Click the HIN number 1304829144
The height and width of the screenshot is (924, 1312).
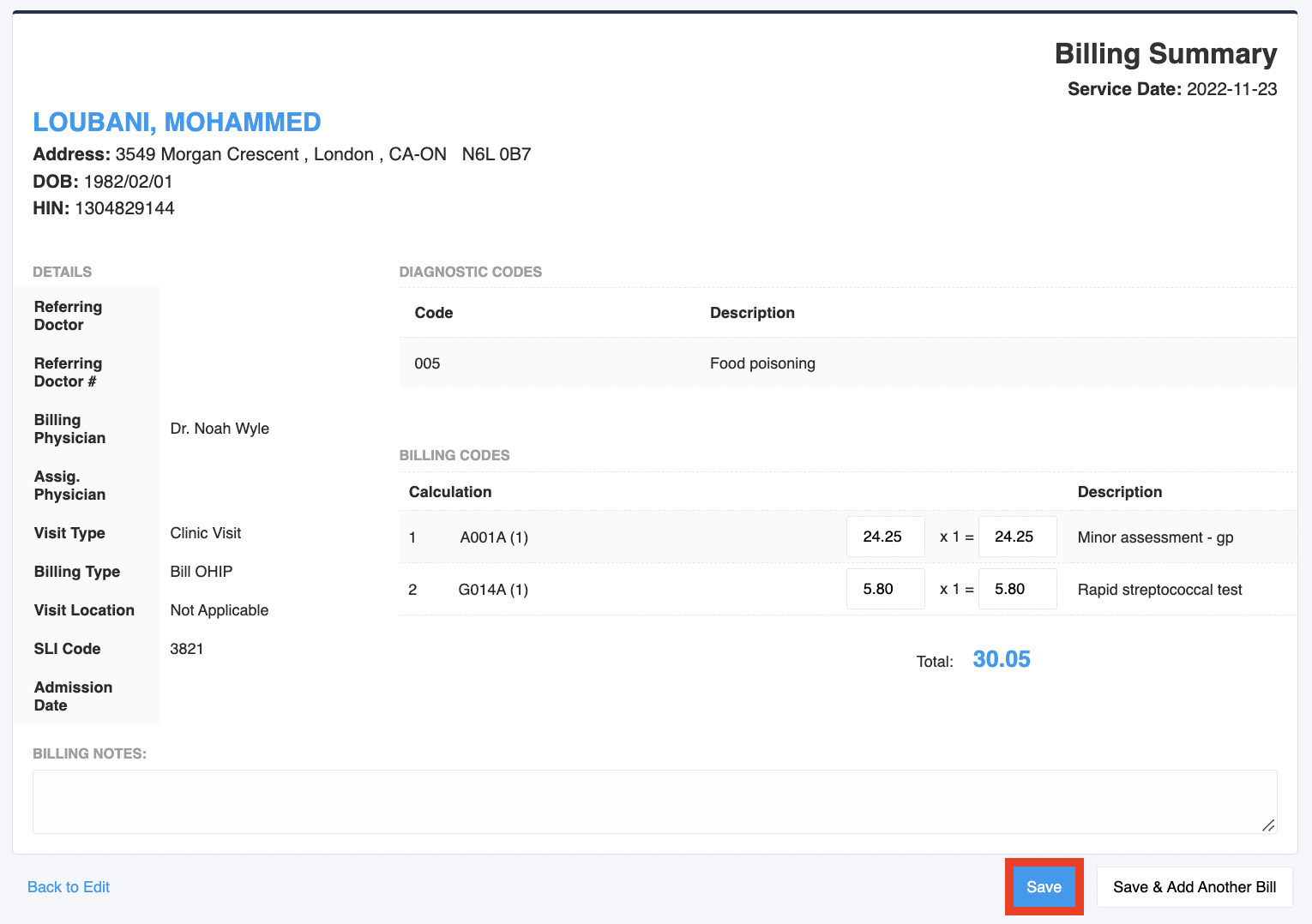pos(124,207)
